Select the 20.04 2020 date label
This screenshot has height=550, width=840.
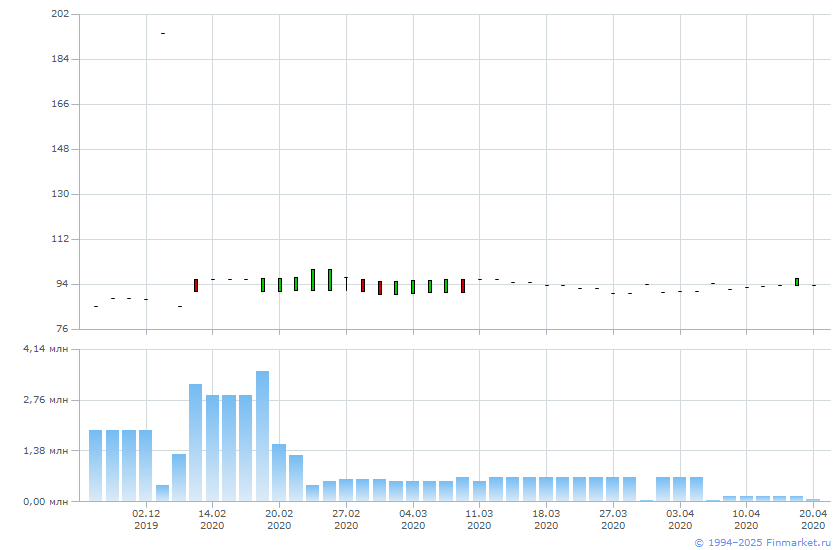pyautogui.click(x=813, y=519)
